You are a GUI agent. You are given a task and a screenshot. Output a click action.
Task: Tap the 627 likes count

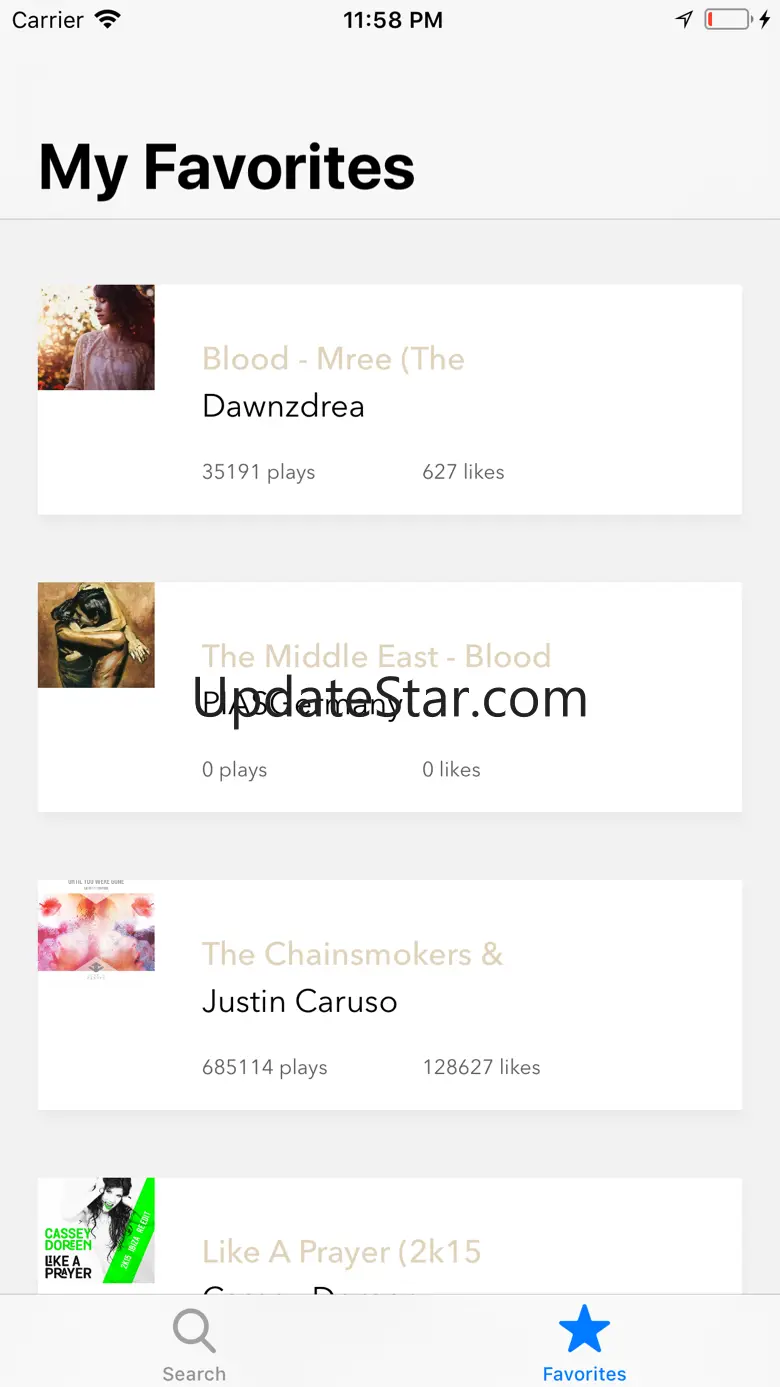pos(463,472)
